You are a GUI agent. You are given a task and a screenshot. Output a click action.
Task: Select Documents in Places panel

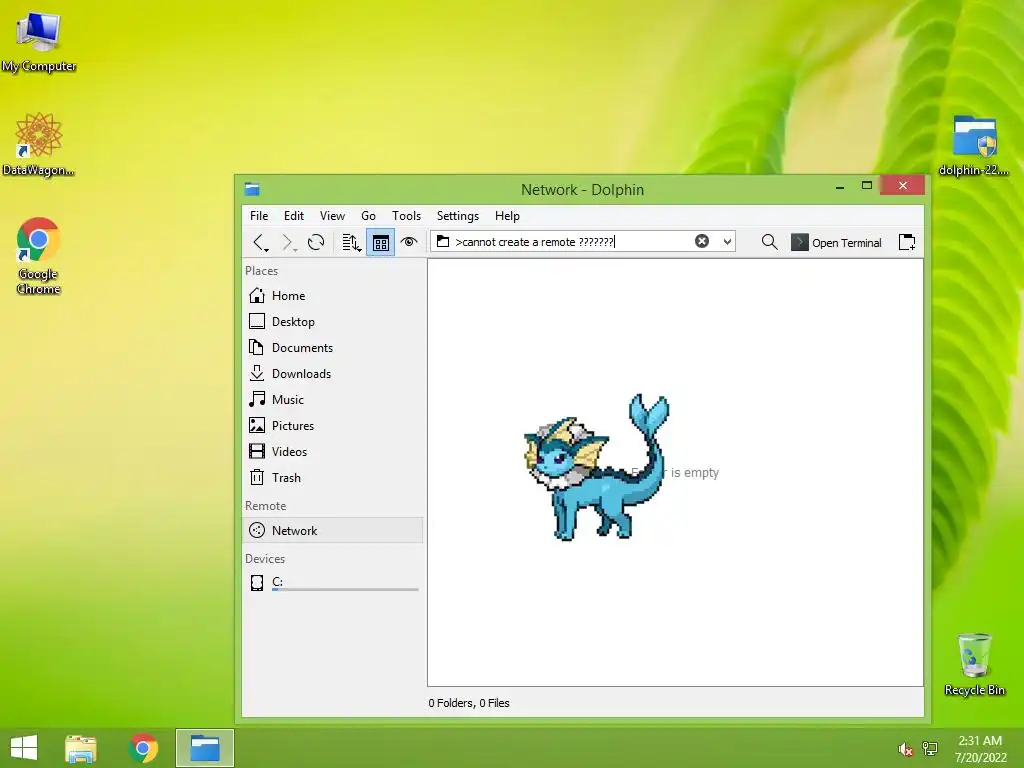click(x=333, y=348)
